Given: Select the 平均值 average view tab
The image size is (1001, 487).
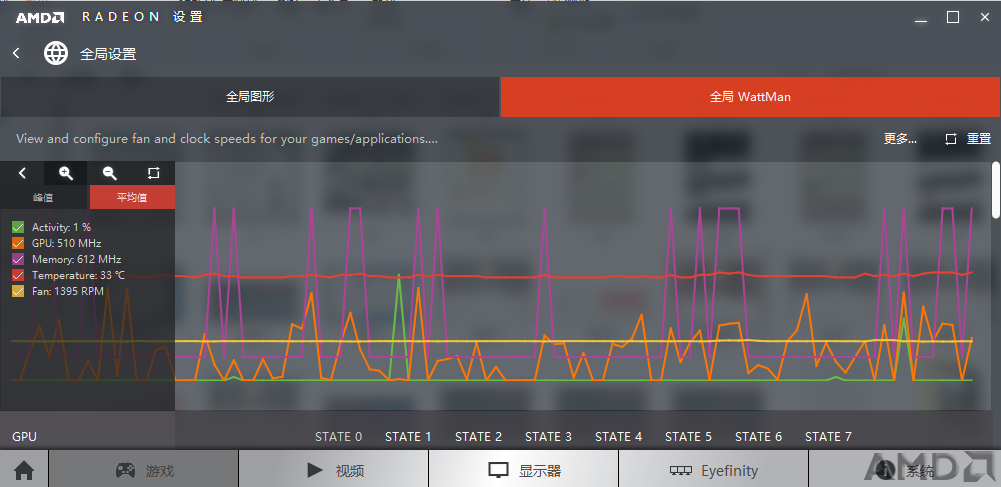Looking at the screenshot, I should pos(132,197).
